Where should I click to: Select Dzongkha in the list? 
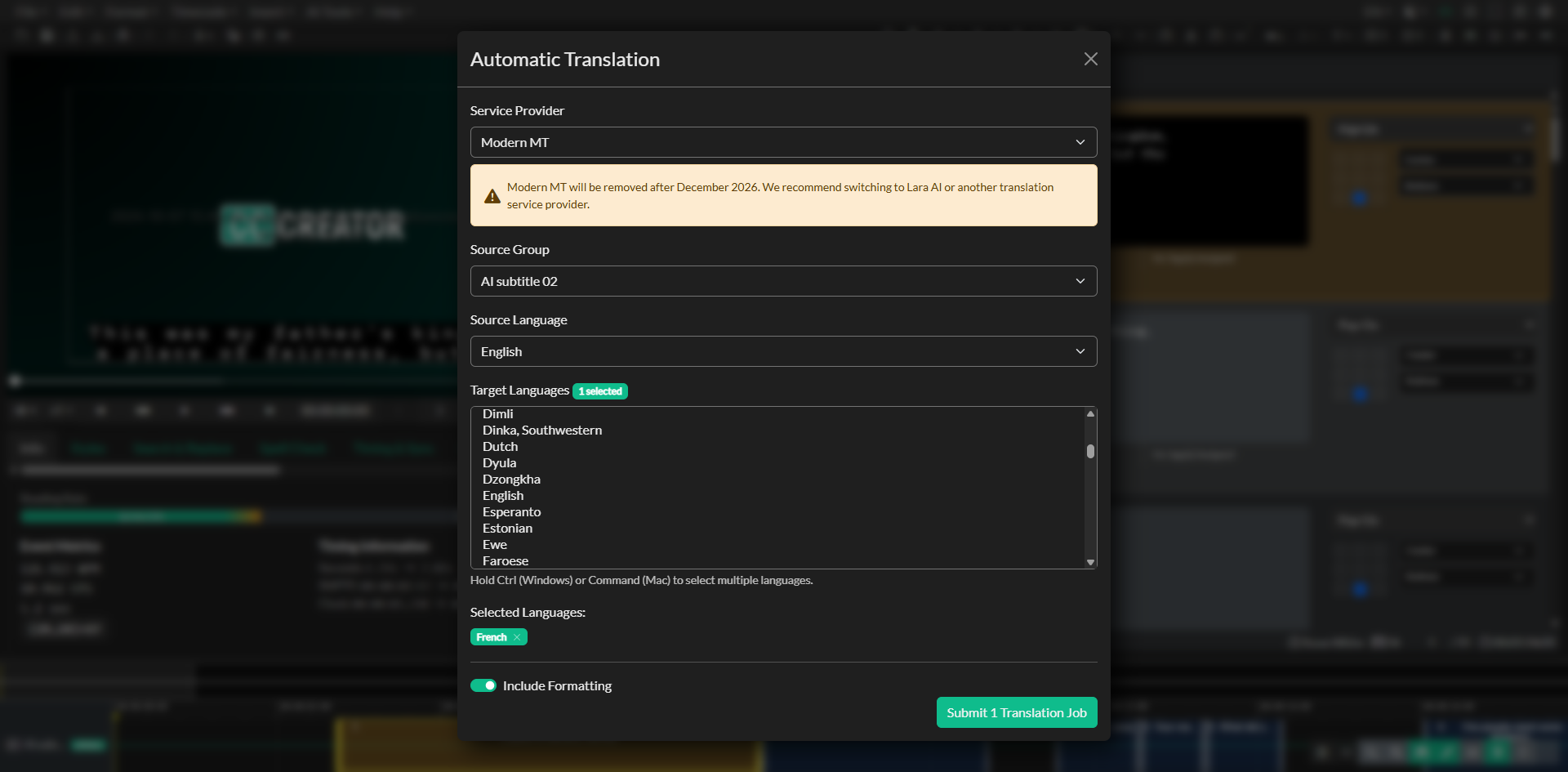(777, 480)
